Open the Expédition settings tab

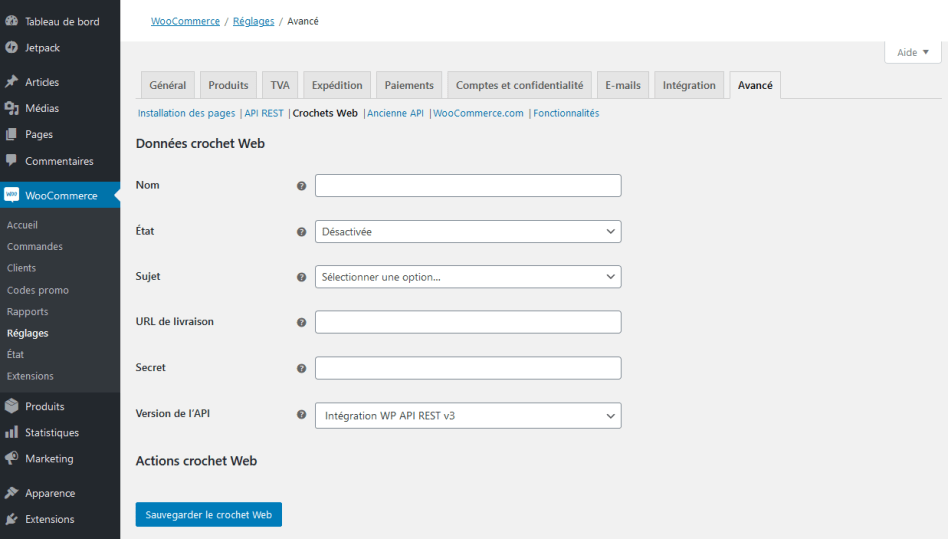pos(337,86)
